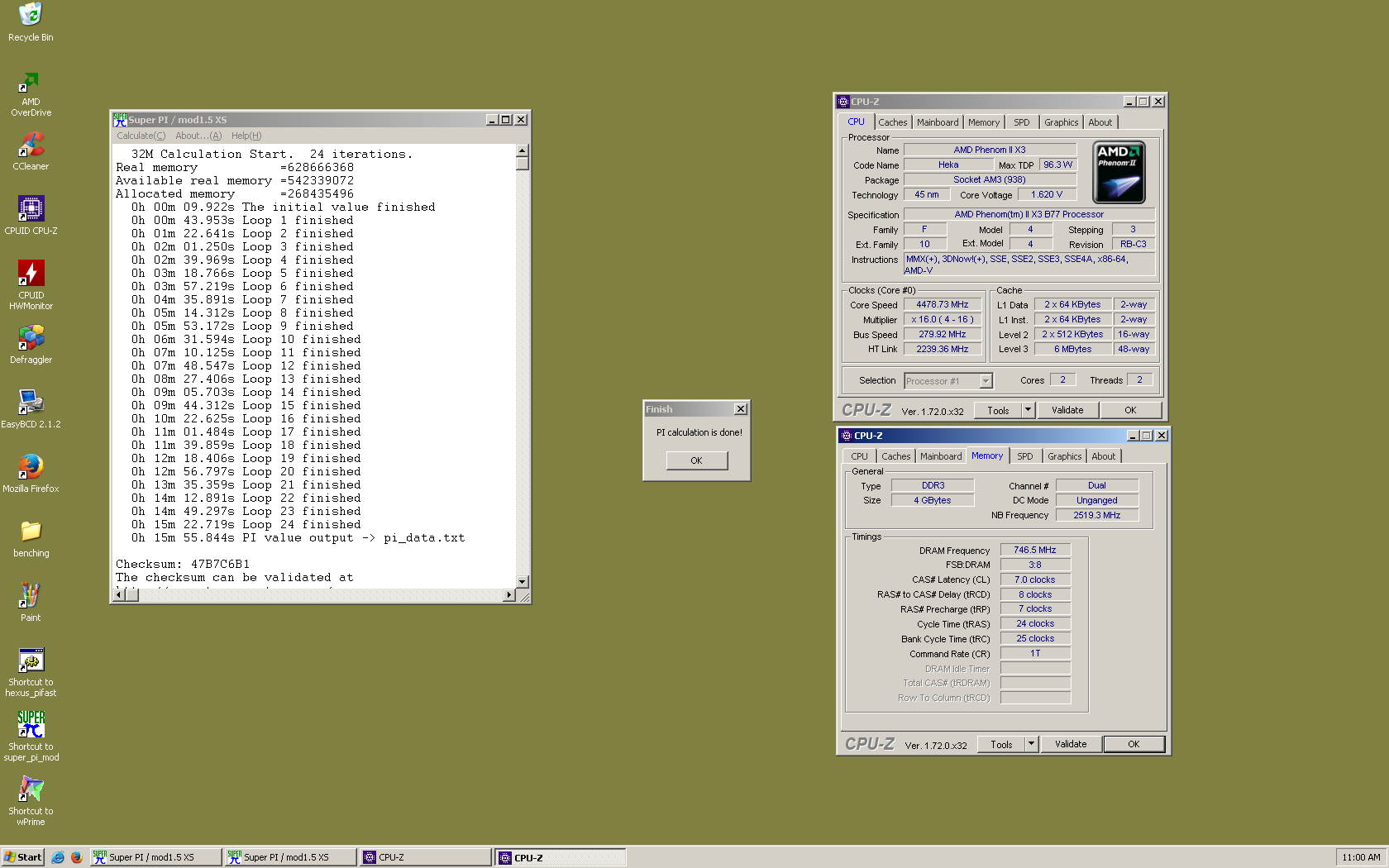This screenshot has height=868, width=1389.
Task: Select SPD tab in bottom CPU-Z
Action: coord(1025,456)
